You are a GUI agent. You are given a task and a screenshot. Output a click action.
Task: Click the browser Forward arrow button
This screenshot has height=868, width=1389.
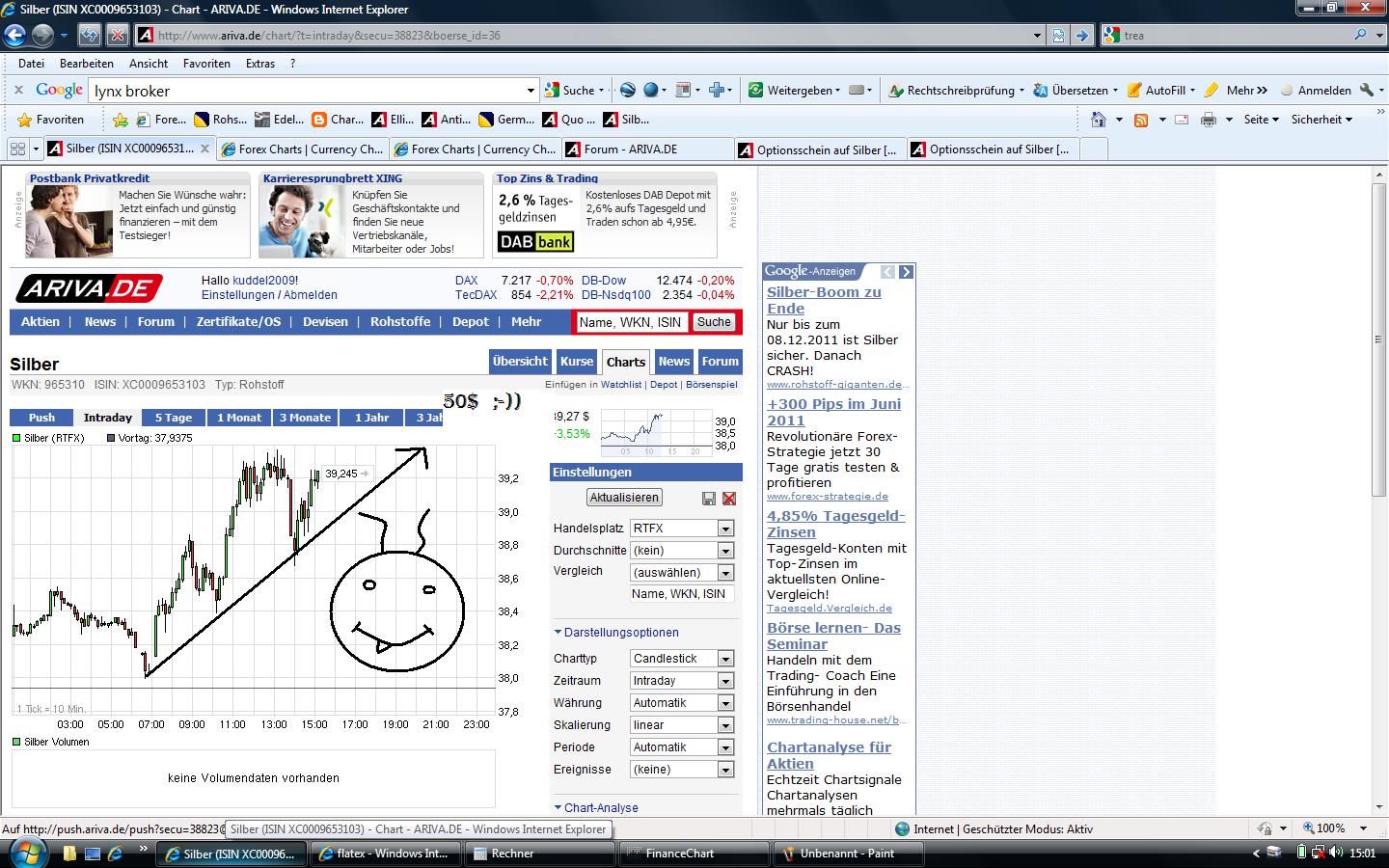click(42, 36)
